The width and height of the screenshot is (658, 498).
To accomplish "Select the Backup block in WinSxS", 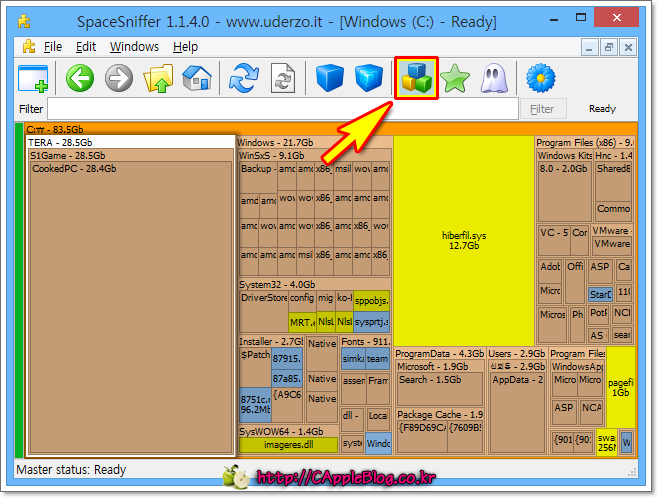I will (258, 176).
